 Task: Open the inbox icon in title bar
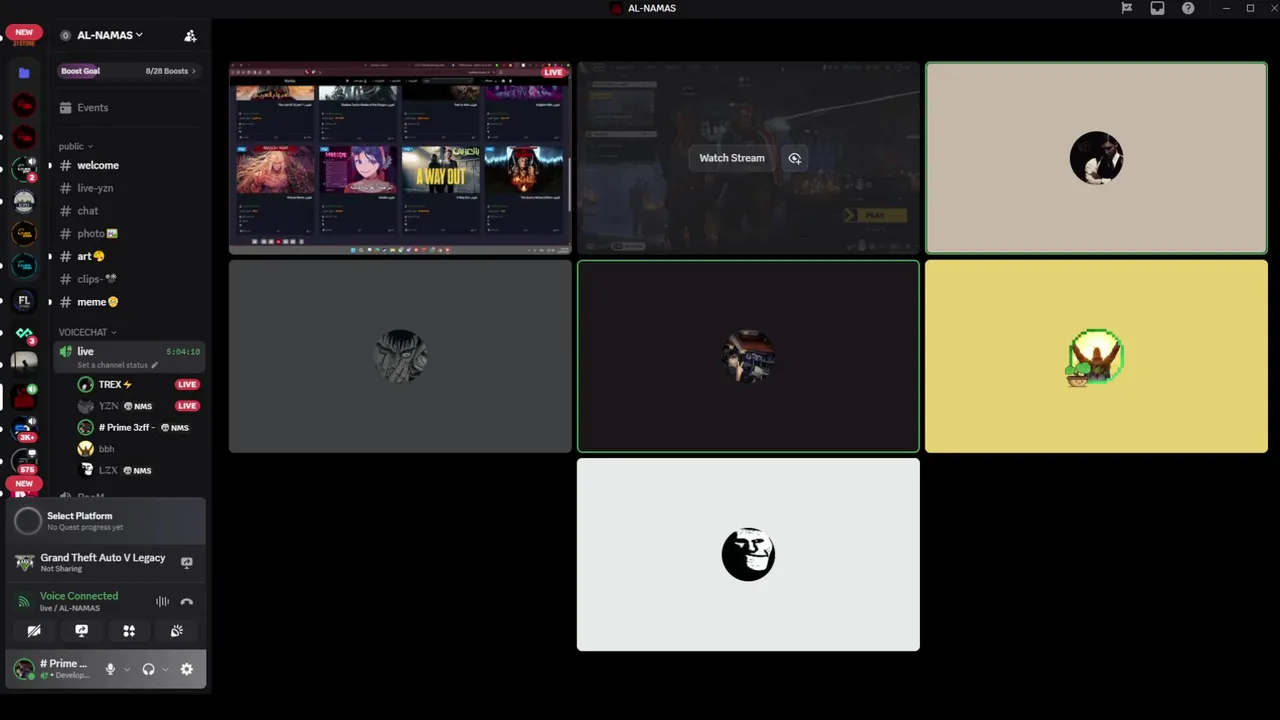click(x=1157, y=8)
